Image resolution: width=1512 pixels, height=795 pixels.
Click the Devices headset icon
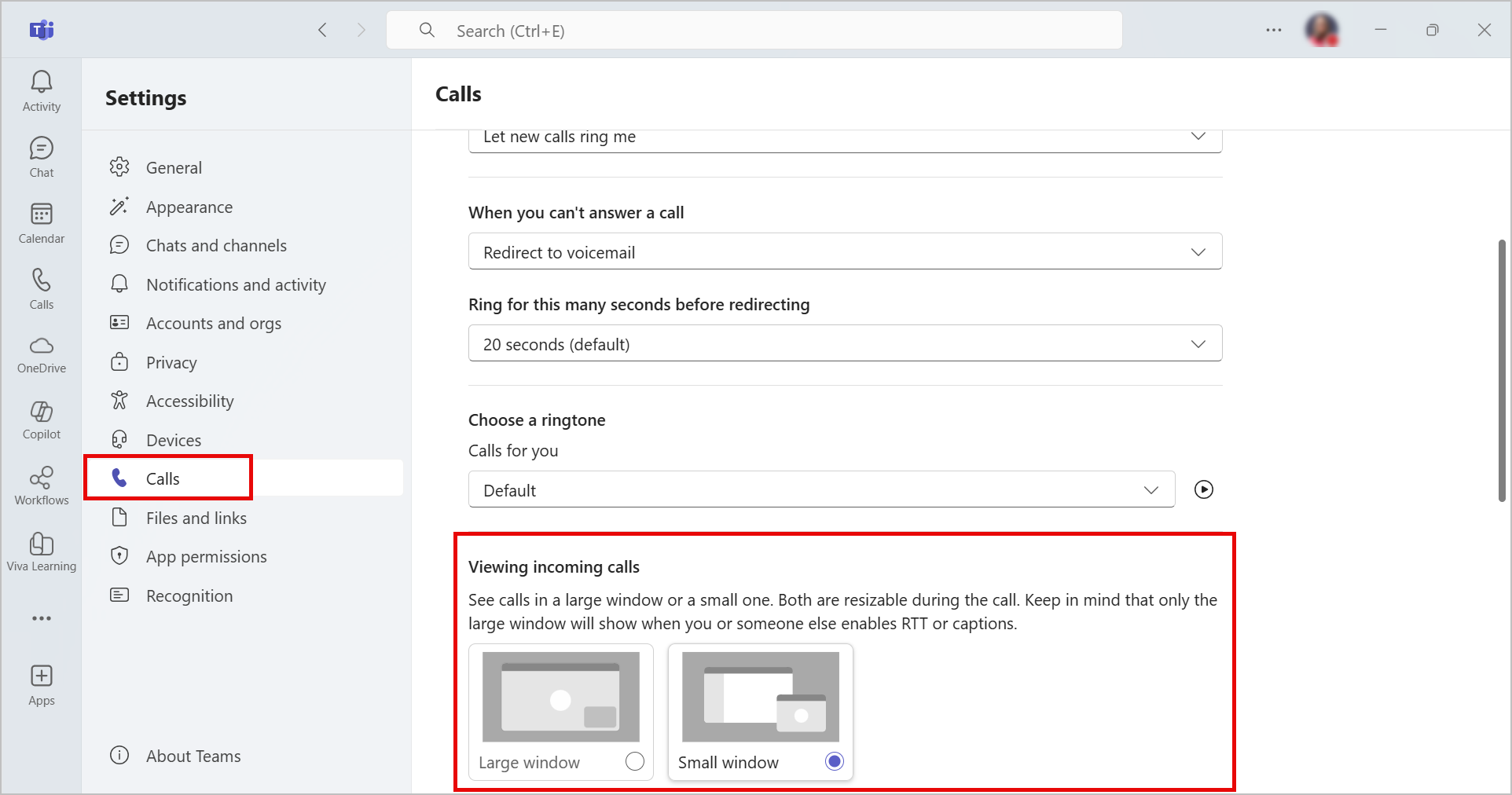point(119,439)
